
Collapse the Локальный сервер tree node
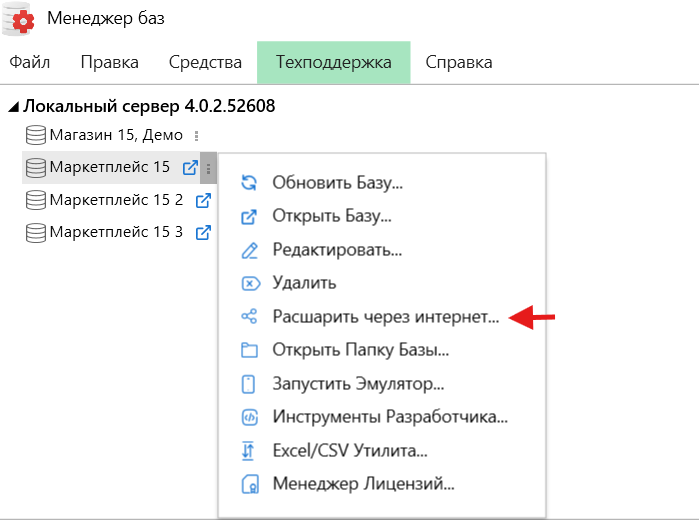click(14, 107)
